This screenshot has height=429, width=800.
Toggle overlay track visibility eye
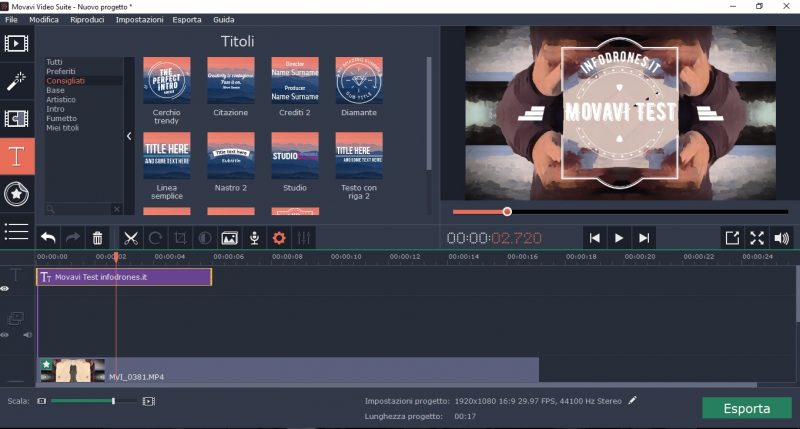tap(5, 335)
